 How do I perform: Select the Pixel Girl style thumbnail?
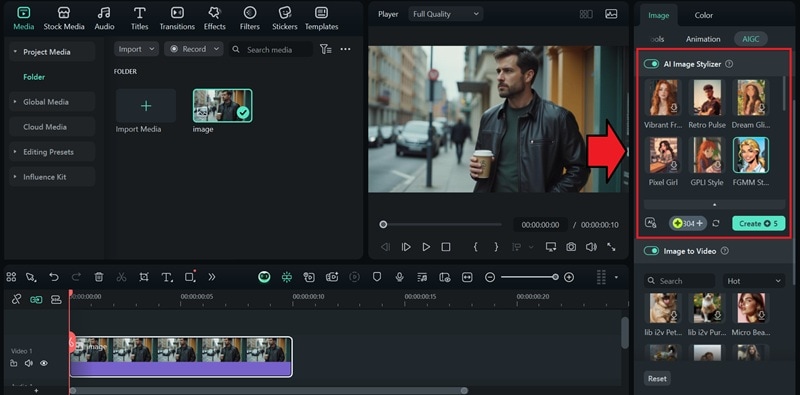663,155
